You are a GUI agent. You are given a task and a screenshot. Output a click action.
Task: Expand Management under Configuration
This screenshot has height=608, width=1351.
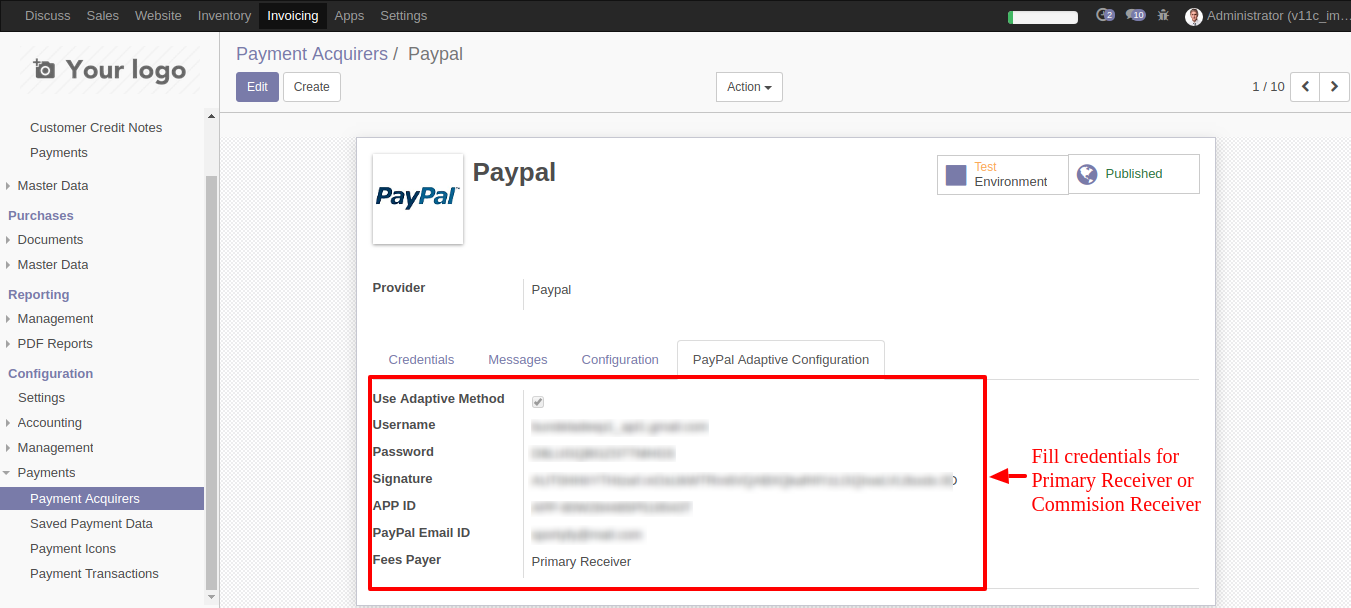(x=55, y=448)
